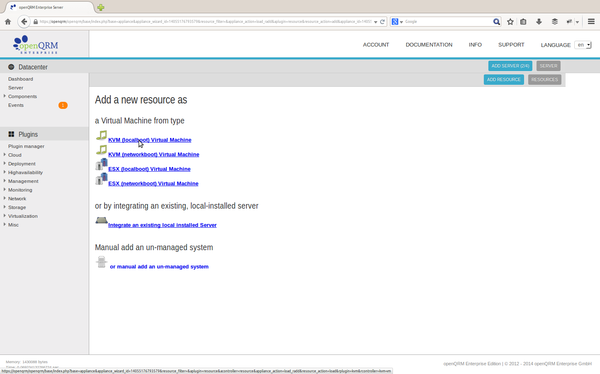
Task: Open a new tab with the plus icon
Action: pos(100,7)
